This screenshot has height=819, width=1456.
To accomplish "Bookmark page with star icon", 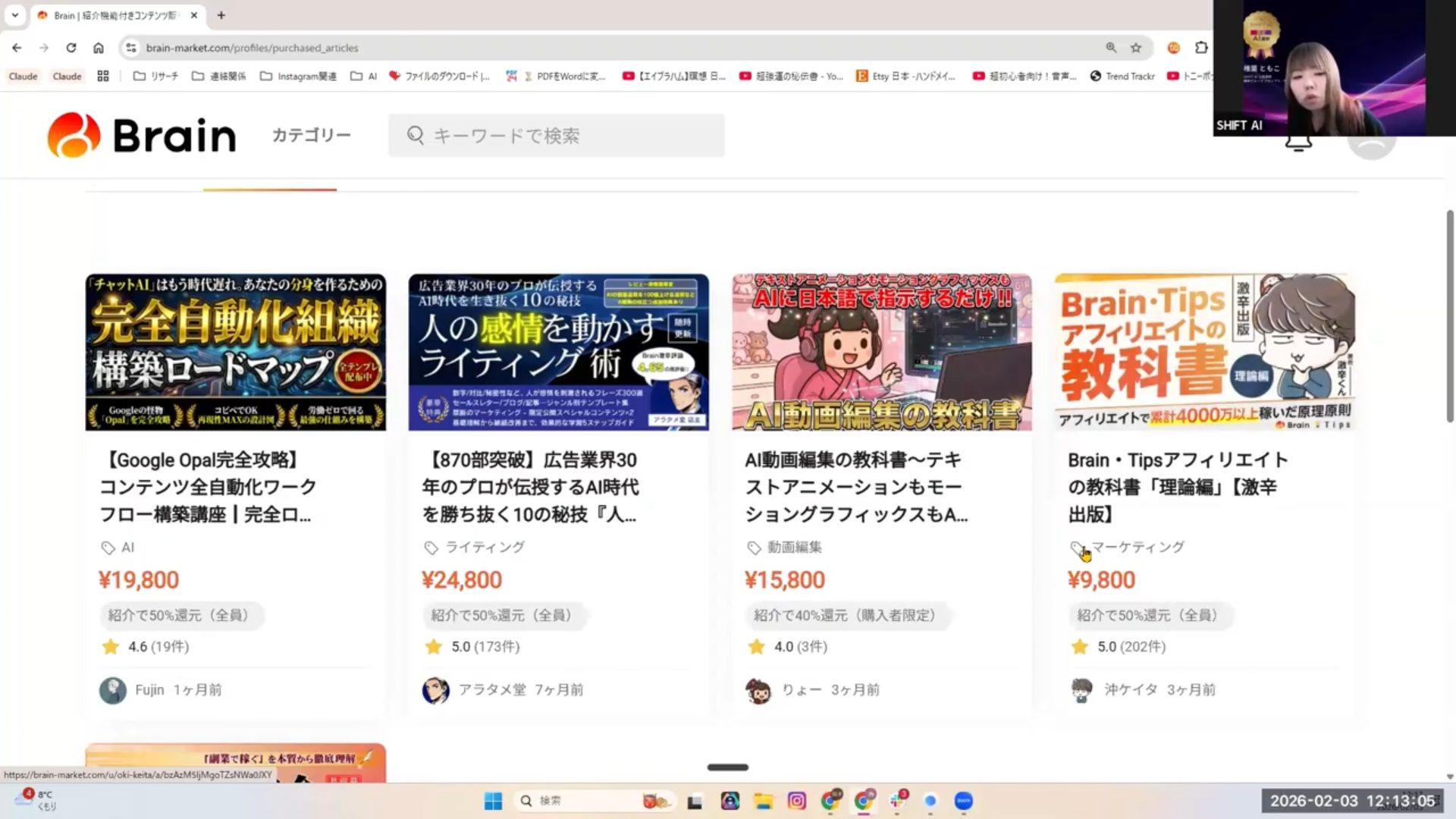I will pyautogui.click(x=1135, y=48).
